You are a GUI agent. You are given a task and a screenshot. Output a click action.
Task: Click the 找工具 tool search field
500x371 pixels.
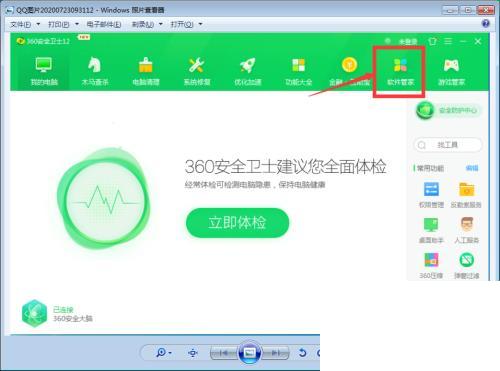pyautogui.click(x=448, y=145)
